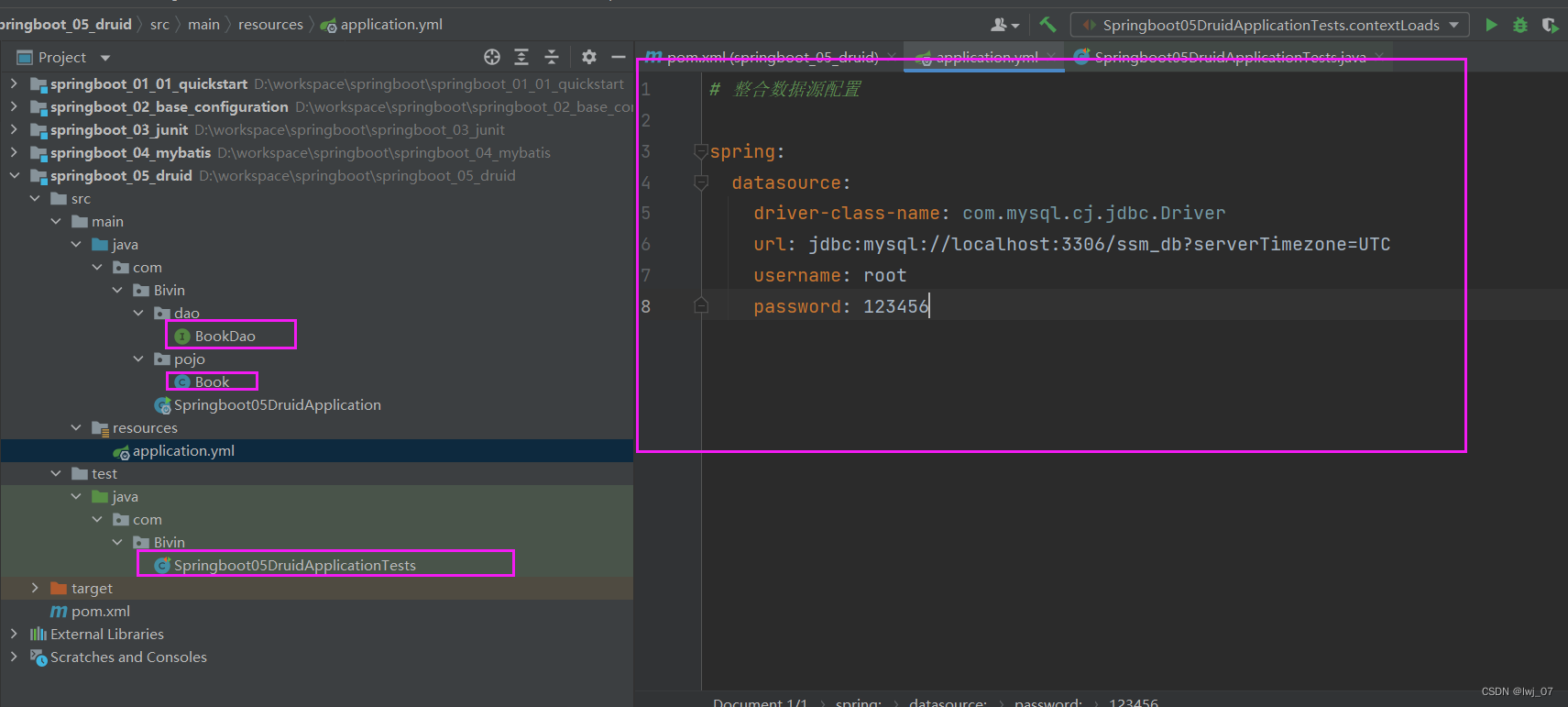
Task: Collapse all nodes in Project panel
Action: [552, 57]
